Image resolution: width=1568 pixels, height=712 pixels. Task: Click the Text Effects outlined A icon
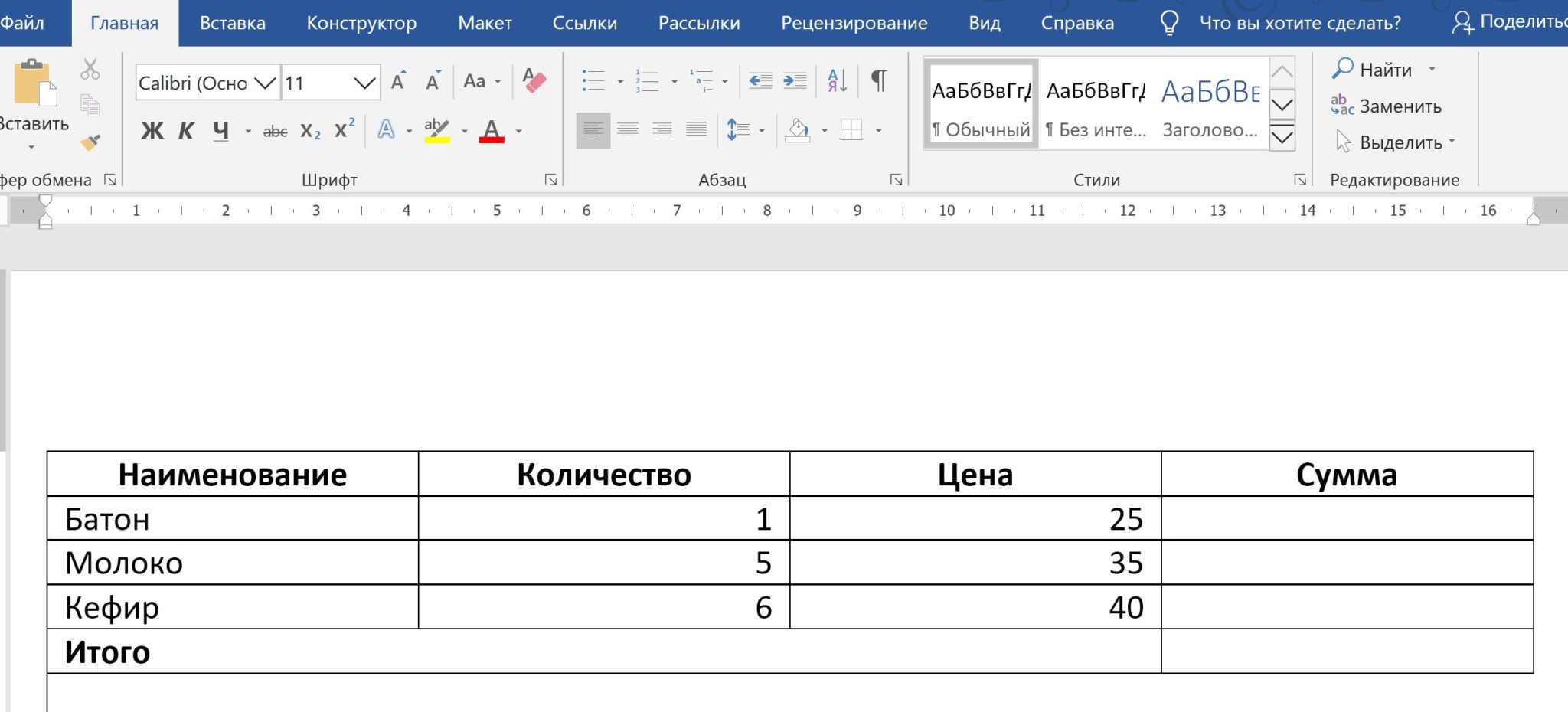click(x=387, y=130)
